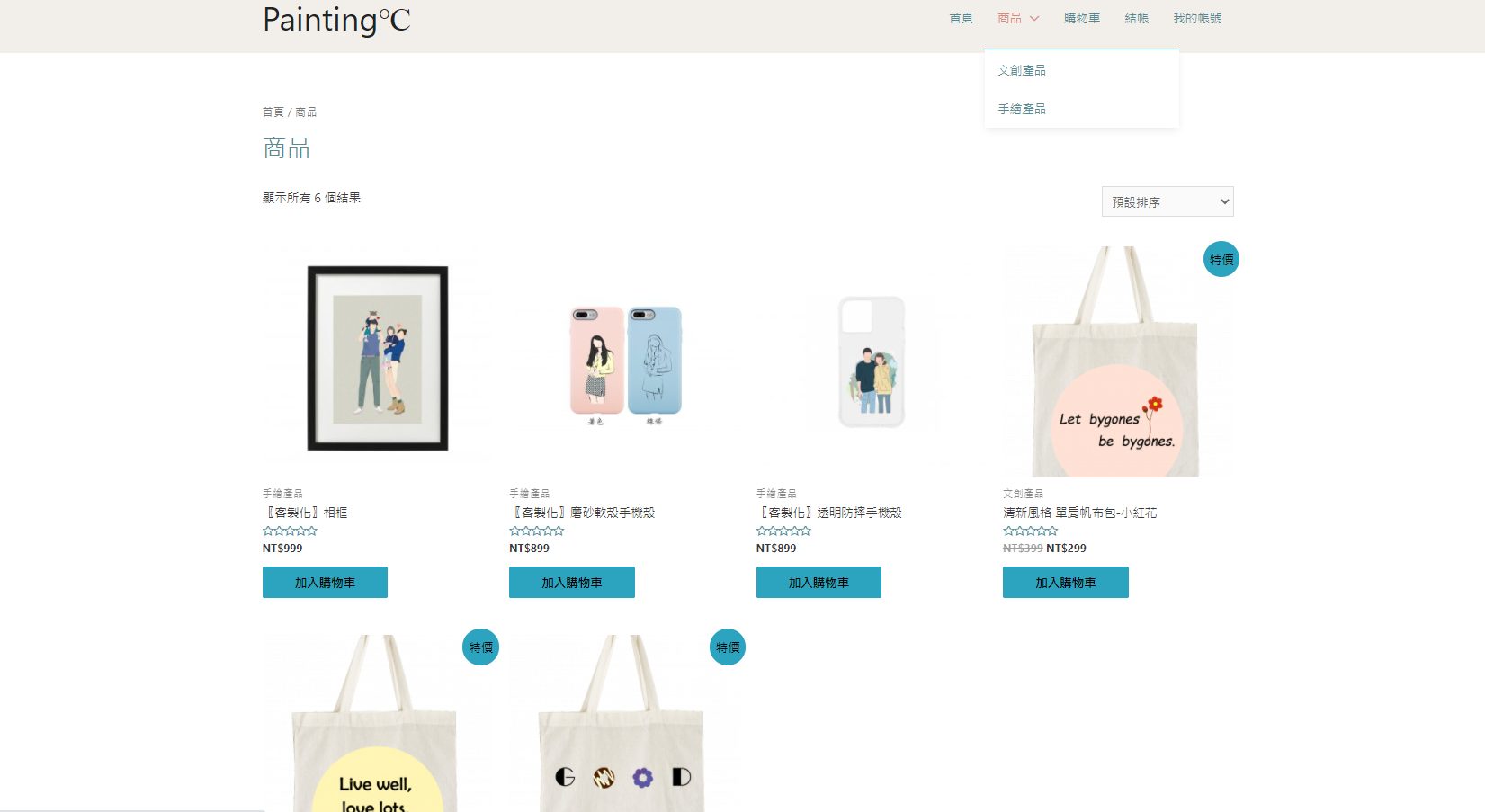Click star rating under 【客製化】相框
The image size is (1485, 812).
(x=290, y=531)
